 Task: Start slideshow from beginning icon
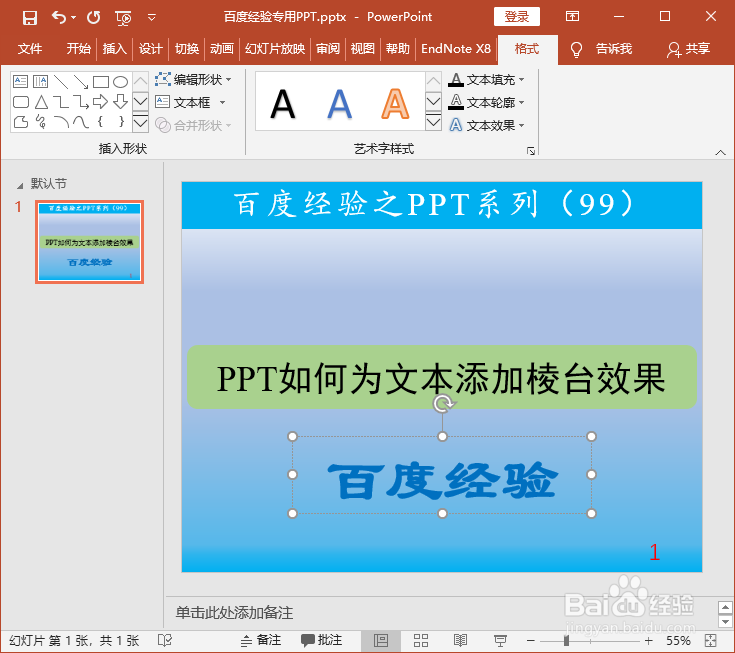[x=123, y=18]
